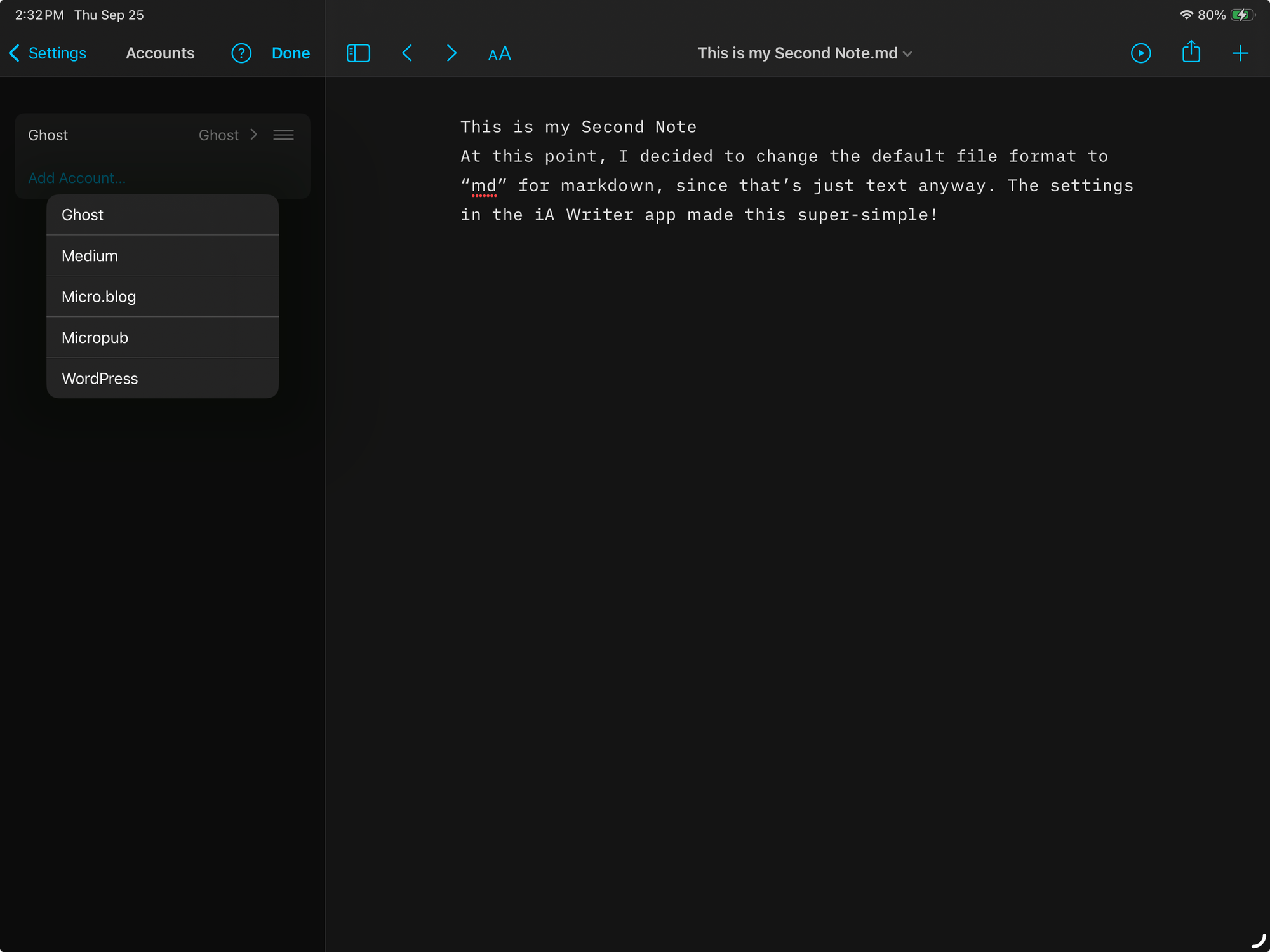Image resolution: width=1270 pixels, height=952 pixels.
Task: Select Micro.blog account type
Action: [163, 297]
